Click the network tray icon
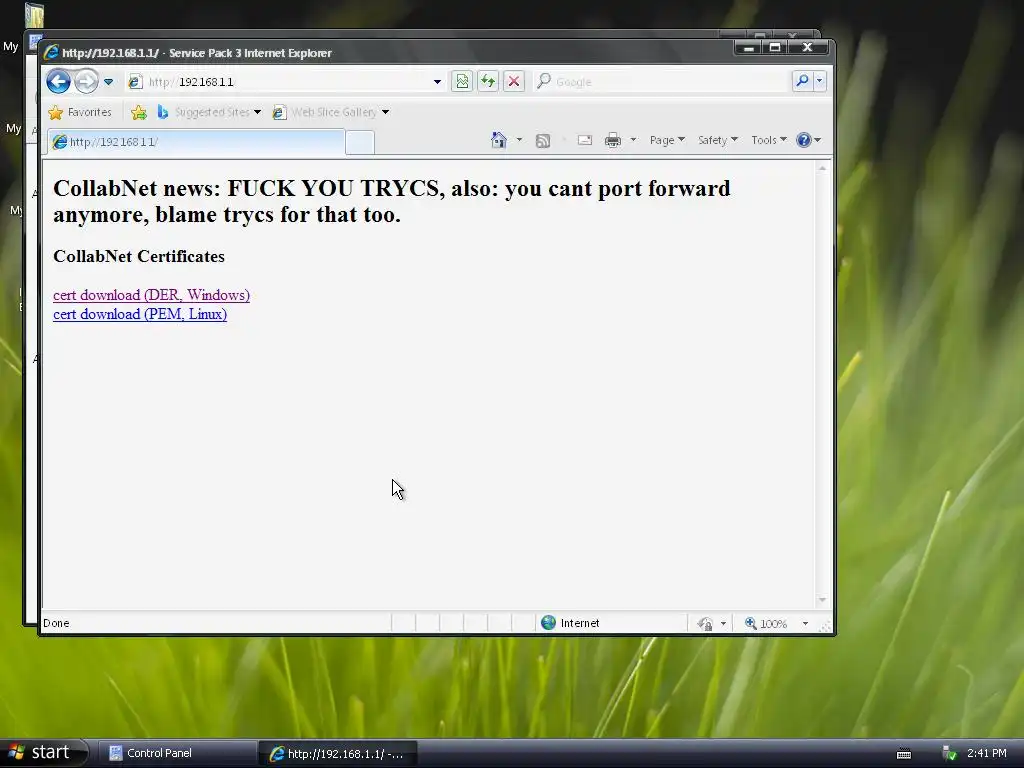The height and width of the screenshot is (768, 1024). coord(949,753)
